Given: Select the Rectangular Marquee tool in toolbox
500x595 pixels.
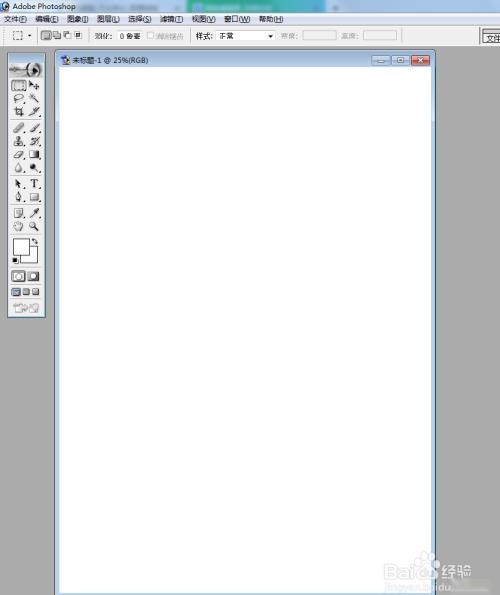Looking at the screenshot, I should [19, 85].
